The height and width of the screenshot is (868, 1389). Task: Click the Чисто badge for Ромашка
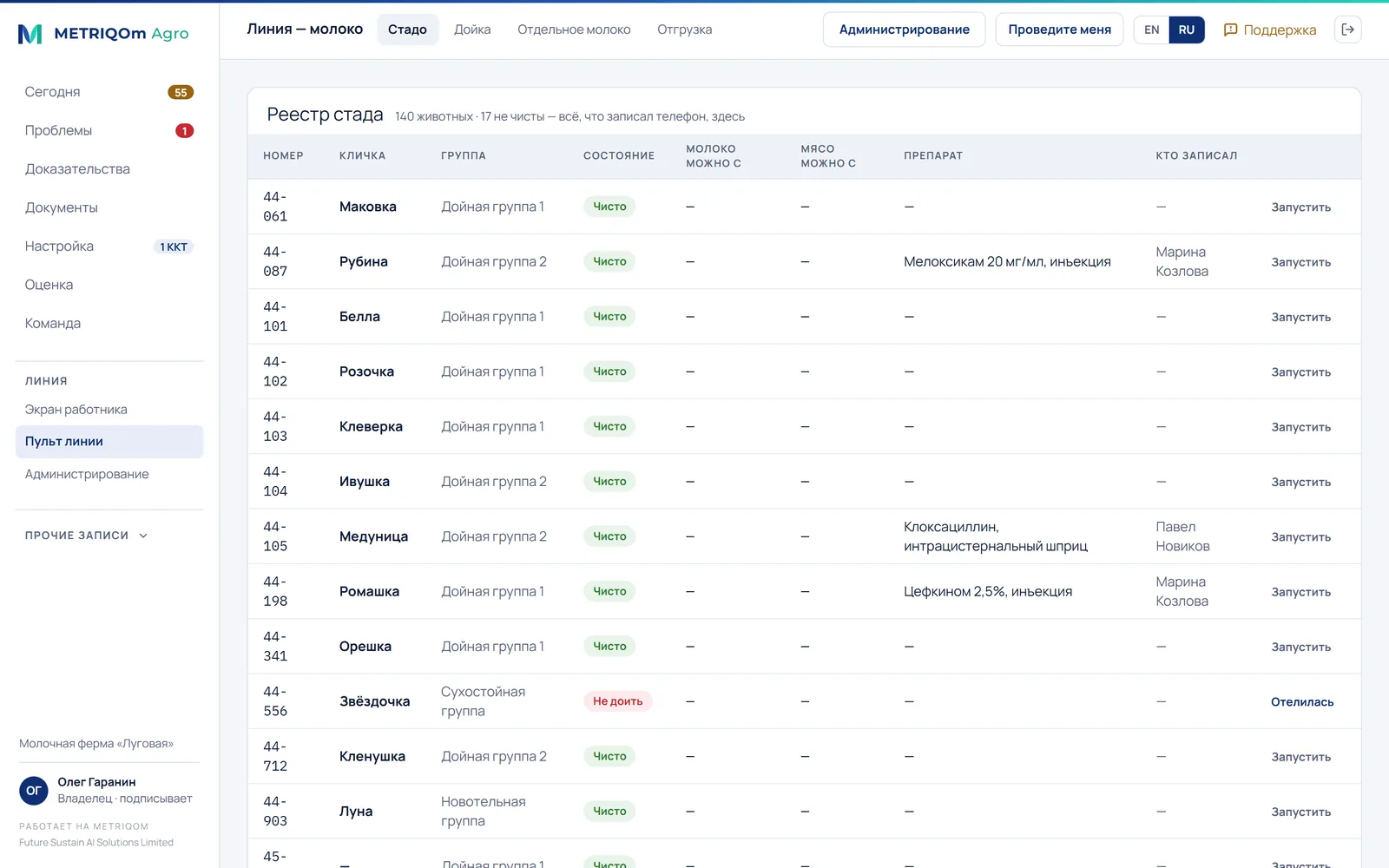pyautogui.click(x=609, y=591)
